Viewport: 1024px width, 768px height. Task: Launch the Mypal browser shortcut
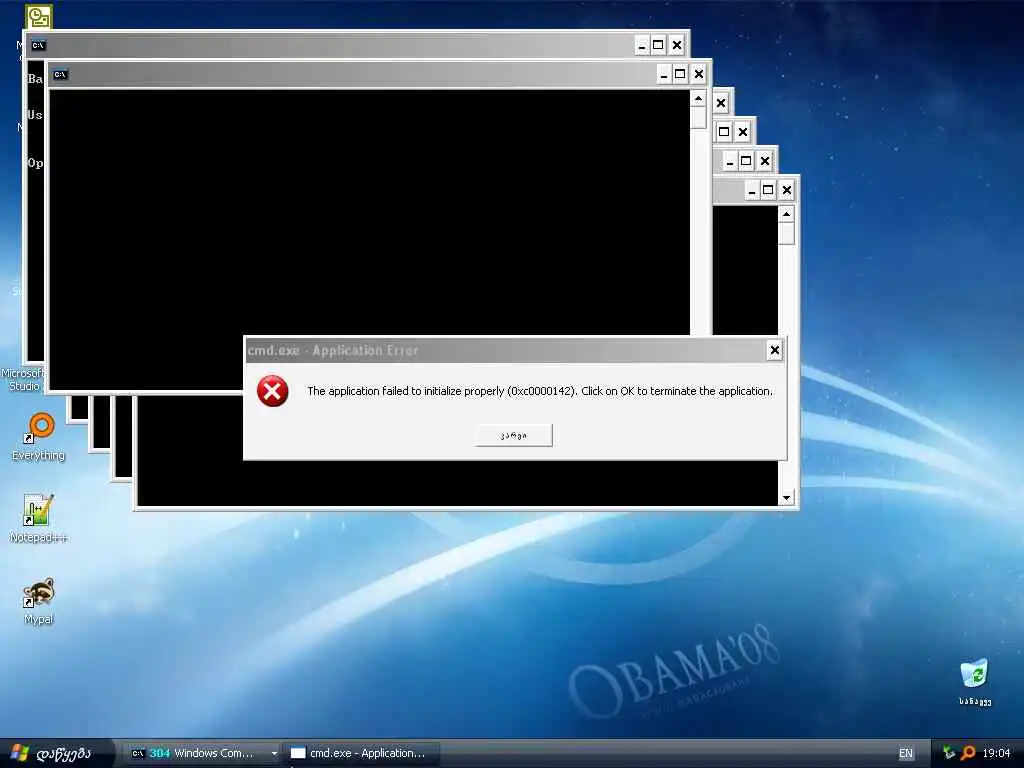[x=39, y=601]
